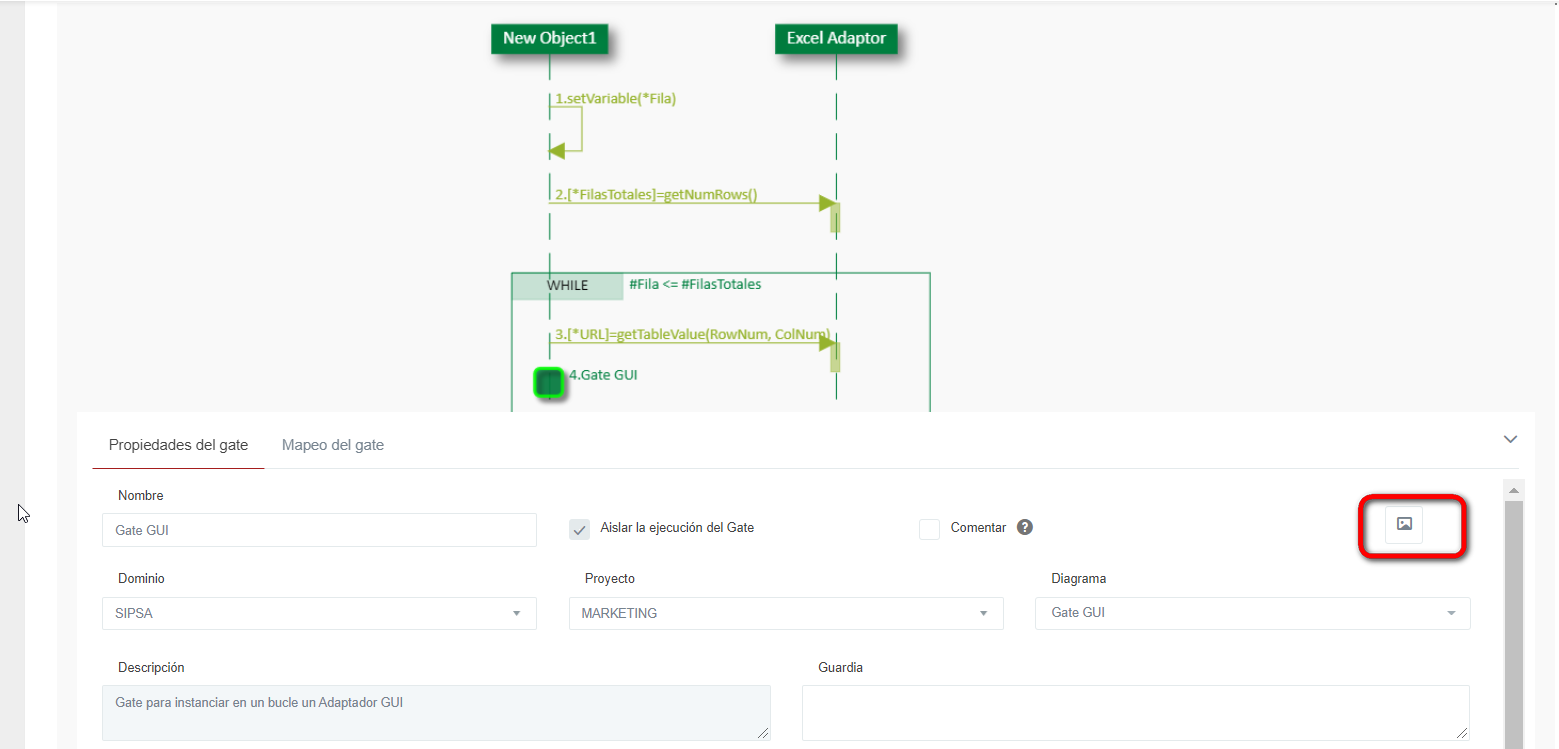Switch to Mapeo del gate tab

pyautogui.click(x=332, y=445)
